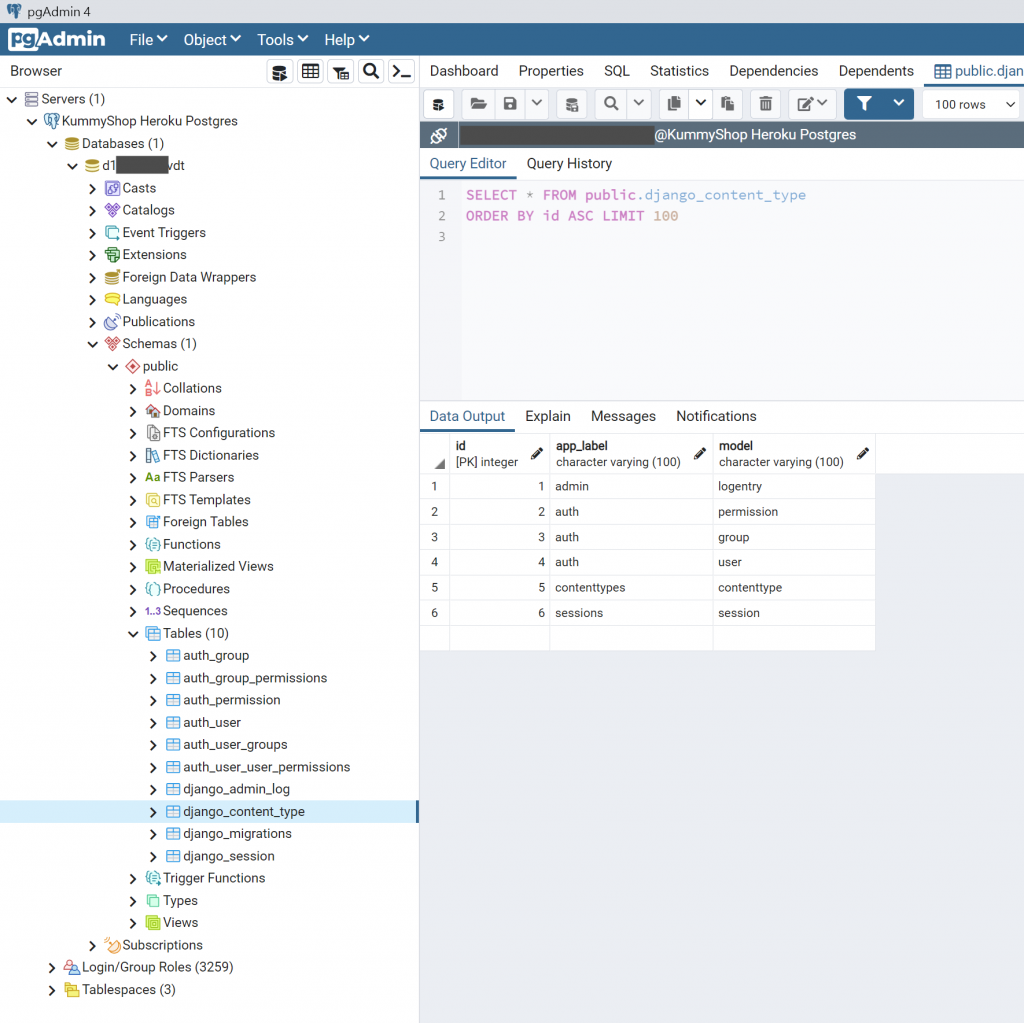Click the View Data table icon in Browser header
The image size is (1024, 1023).
coord(310,72)
